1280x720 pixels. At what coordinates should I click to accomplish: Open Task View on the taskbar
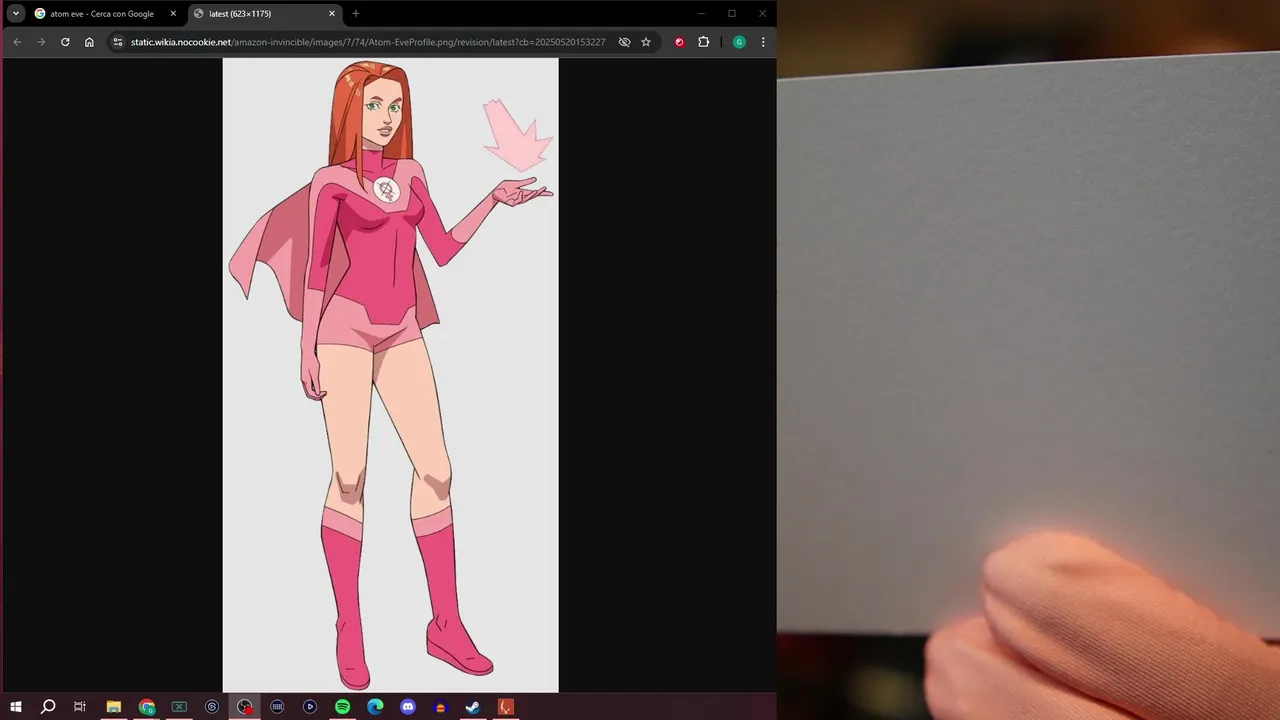[x=80, y=707]
